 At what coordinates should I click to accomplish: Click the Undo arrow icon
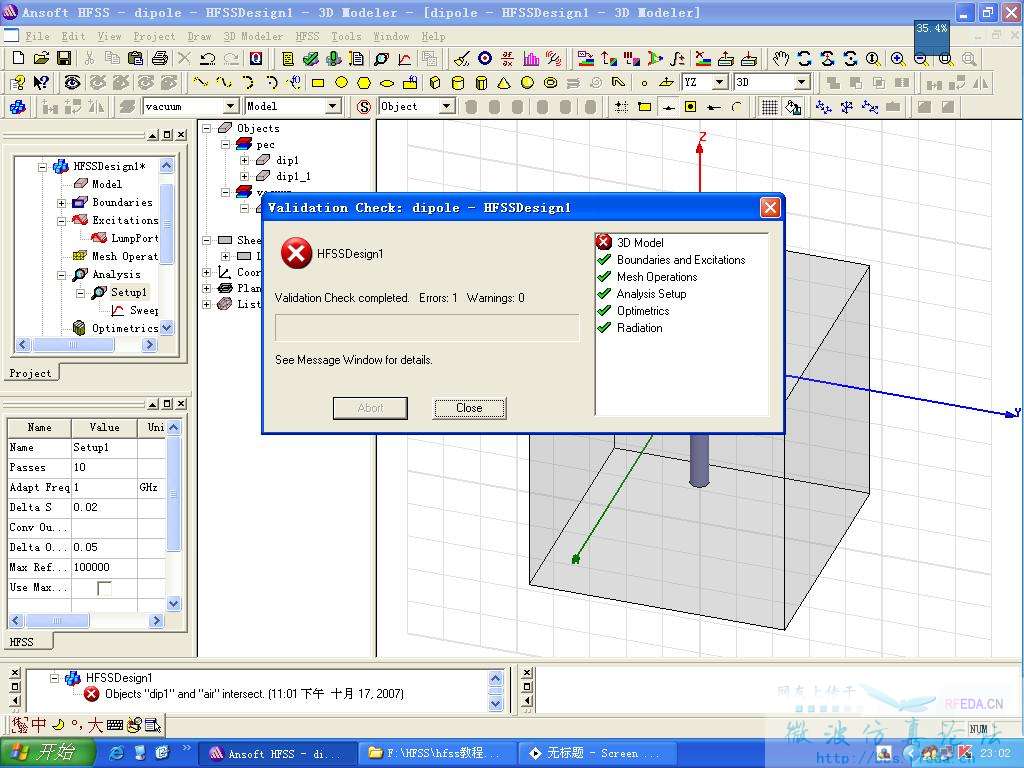(x=208, y=58)
